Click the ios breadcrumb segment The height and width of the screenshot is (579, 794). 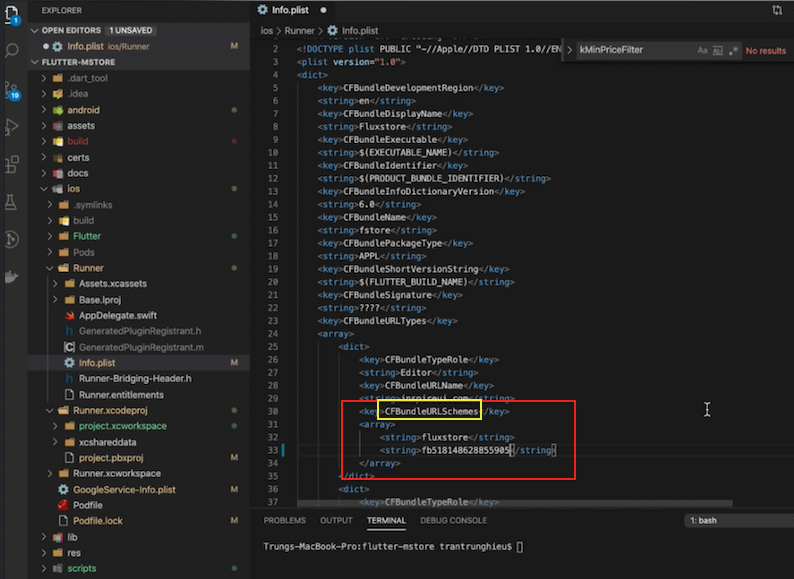(x=267, y=30)
